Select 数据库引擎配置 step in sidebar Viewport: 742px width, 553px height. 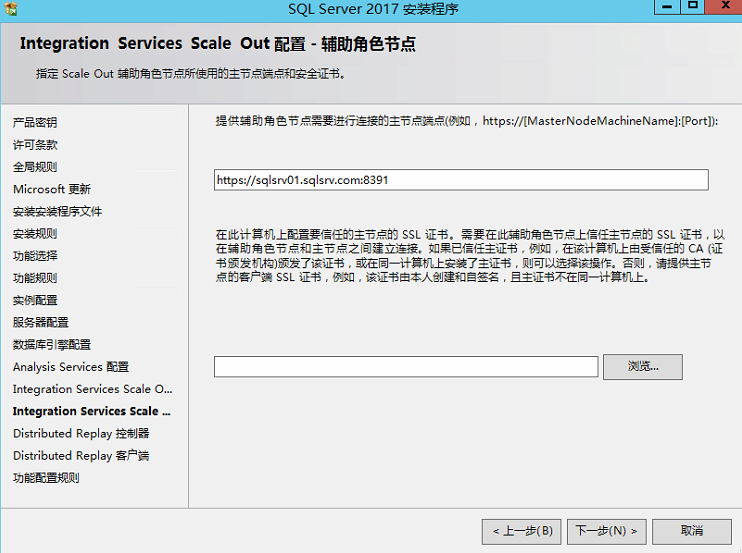[52, 345]
